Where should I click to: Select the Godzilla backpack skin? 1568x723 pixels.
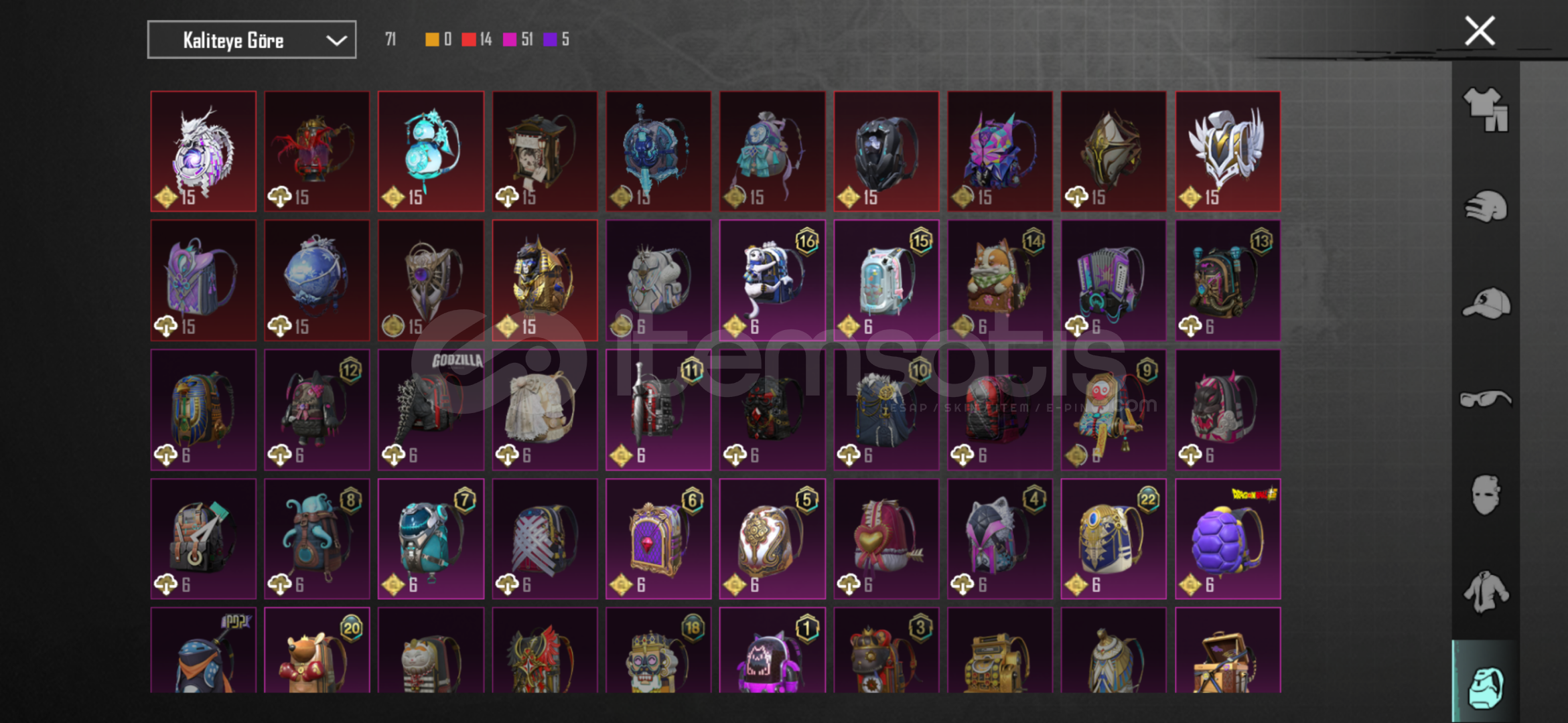pos(431,410)
